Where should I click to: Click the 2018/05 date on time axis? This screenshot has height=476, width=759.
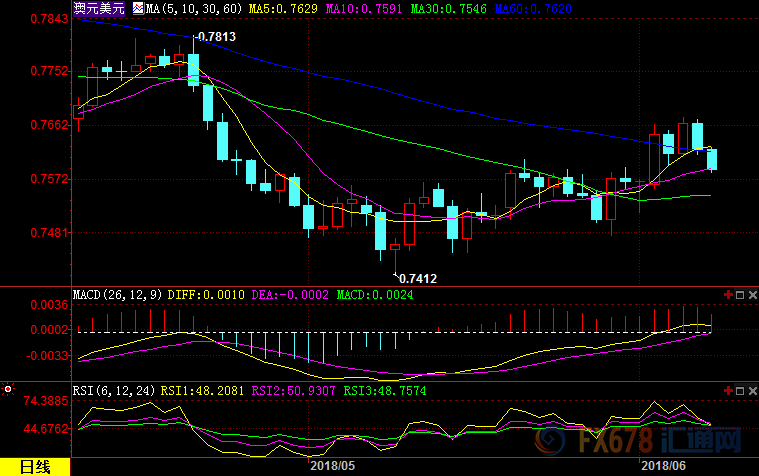[x=332, y=466]
